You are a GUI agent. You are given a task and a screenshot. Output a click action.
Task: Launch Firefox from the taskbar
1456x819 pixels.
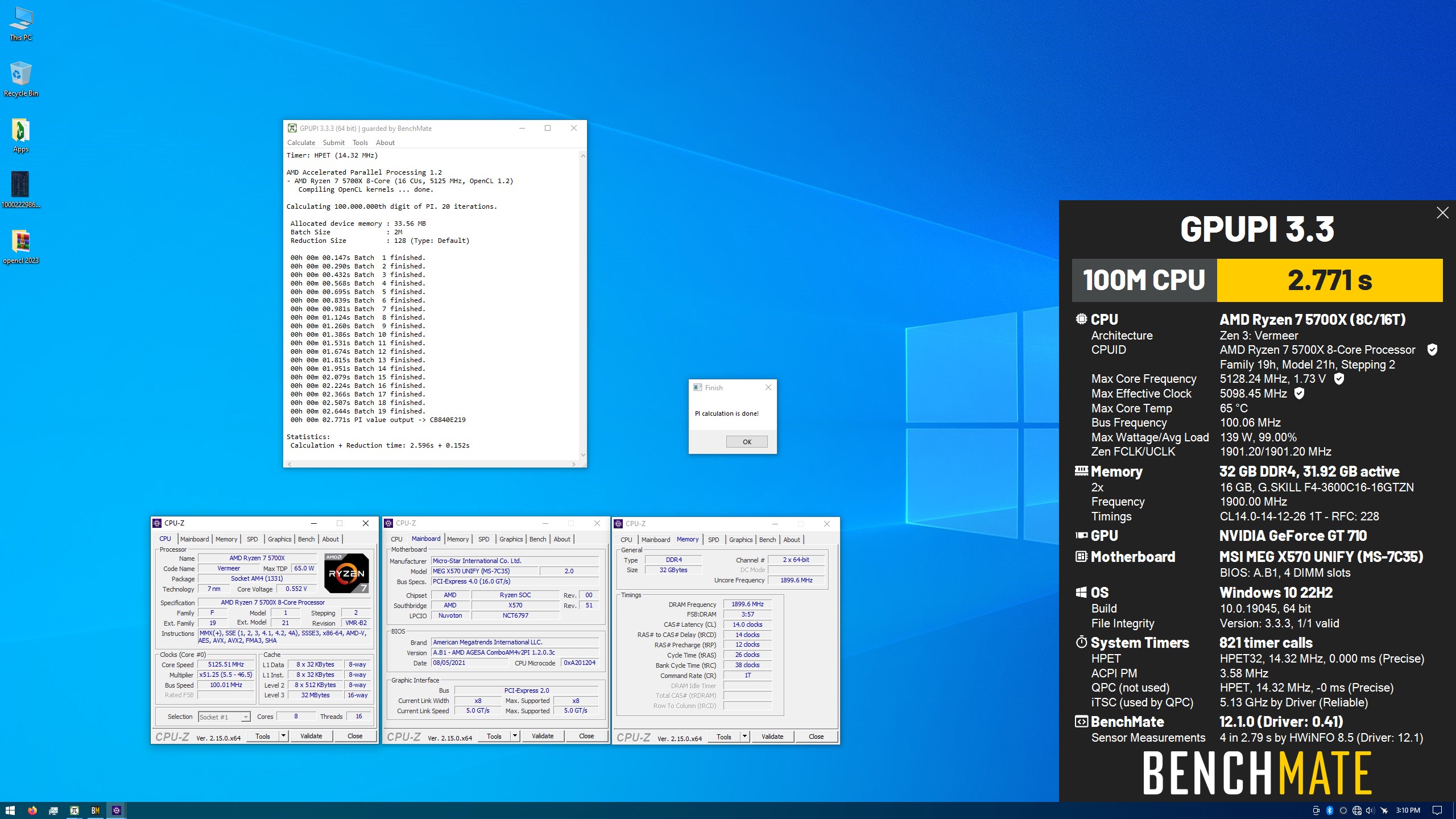pos(32,810)
